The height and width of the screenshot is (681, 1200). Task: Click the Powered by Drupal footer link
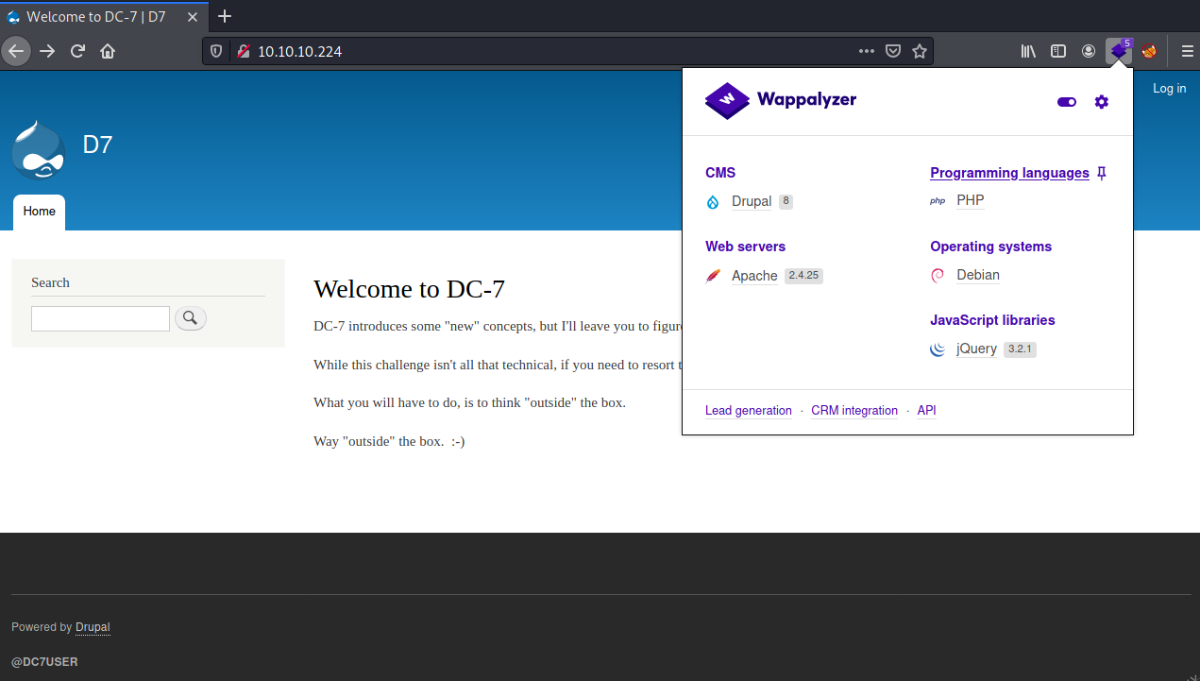[92, 628]
